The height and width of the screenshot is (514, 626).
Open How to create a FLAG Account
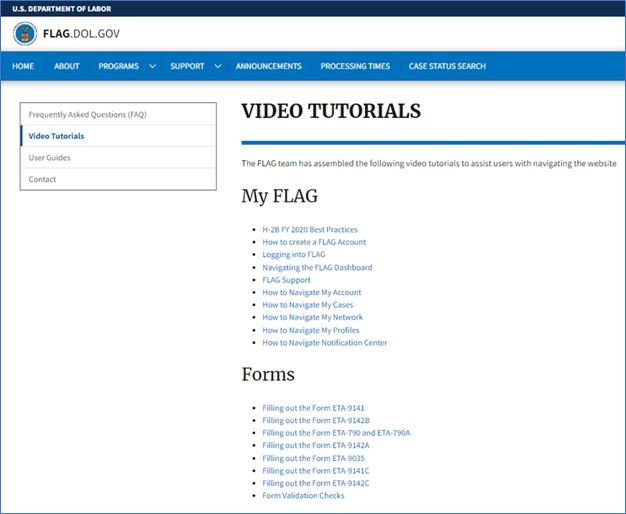pos(314,242)
